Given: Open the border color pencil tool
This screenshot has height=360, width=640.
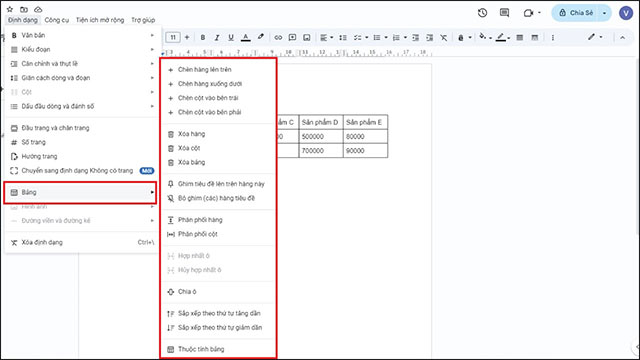Looking at the screenshot, I should click(503, 38).
